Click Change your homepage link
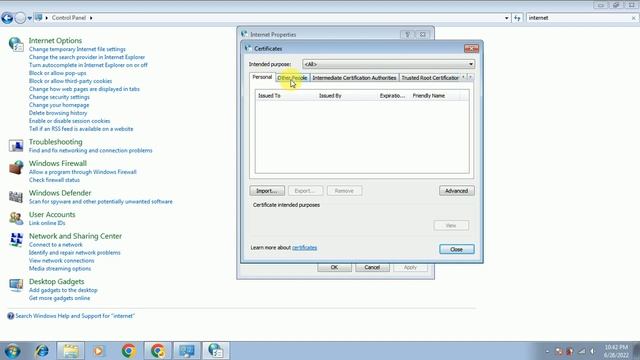Viewport: 640px width, 360px height. click(x=59, y=105)
